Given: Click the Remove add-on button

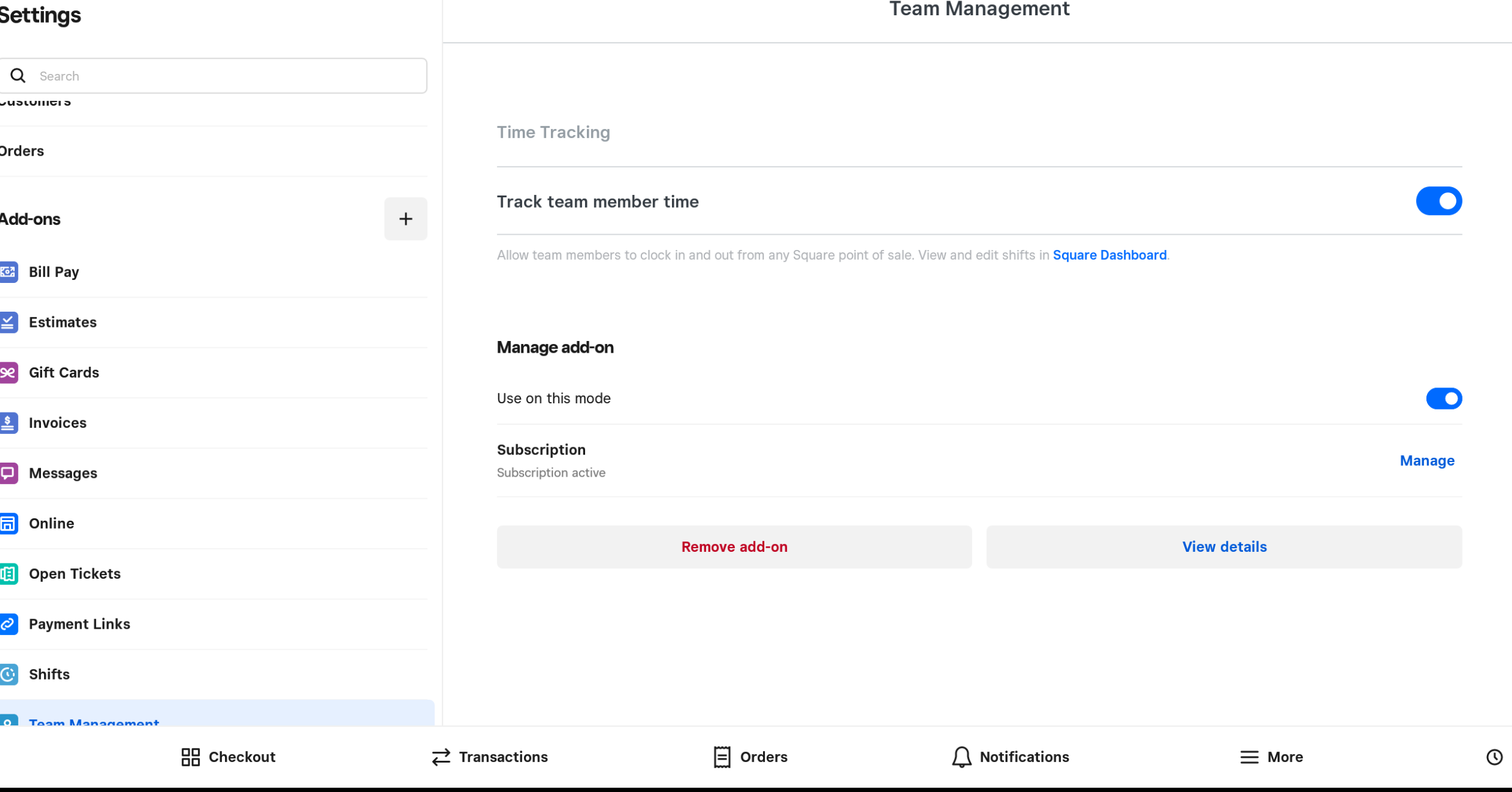Looking at the screenshot, I should 734,547.
